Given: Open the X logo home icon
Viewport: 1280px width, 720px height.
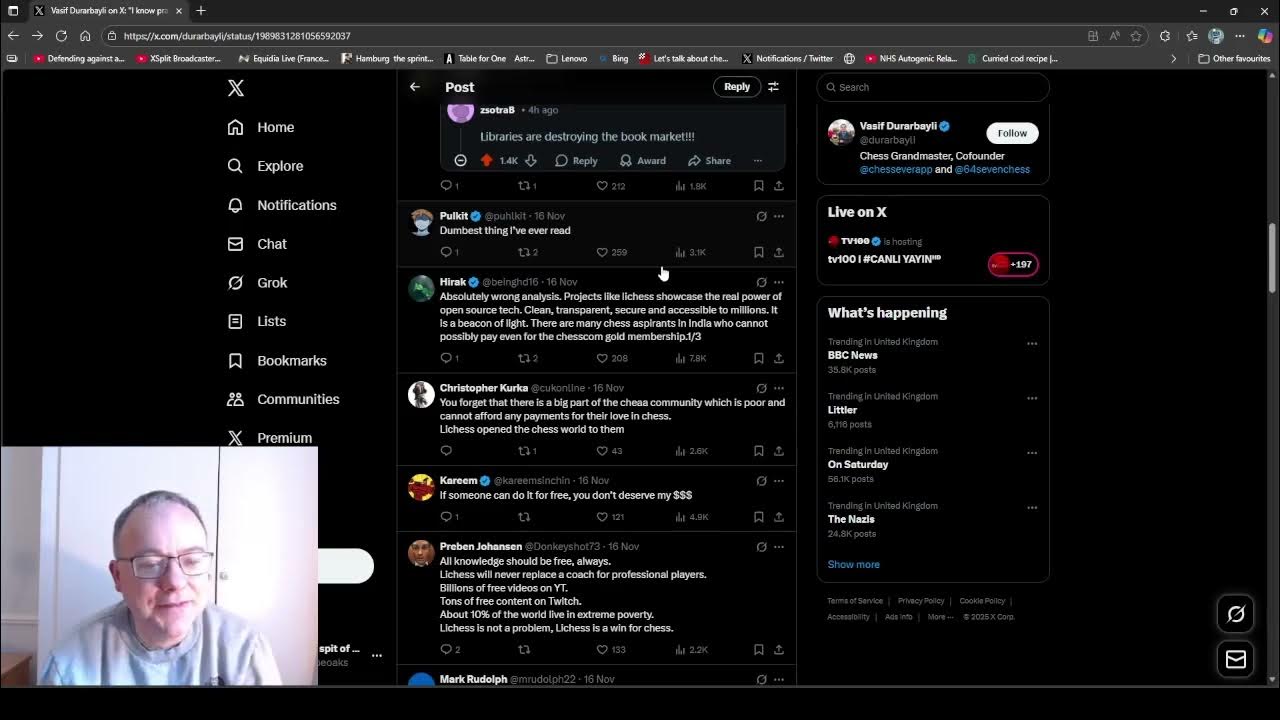Looking at the screenshot, I should click(x=236, y=88).
